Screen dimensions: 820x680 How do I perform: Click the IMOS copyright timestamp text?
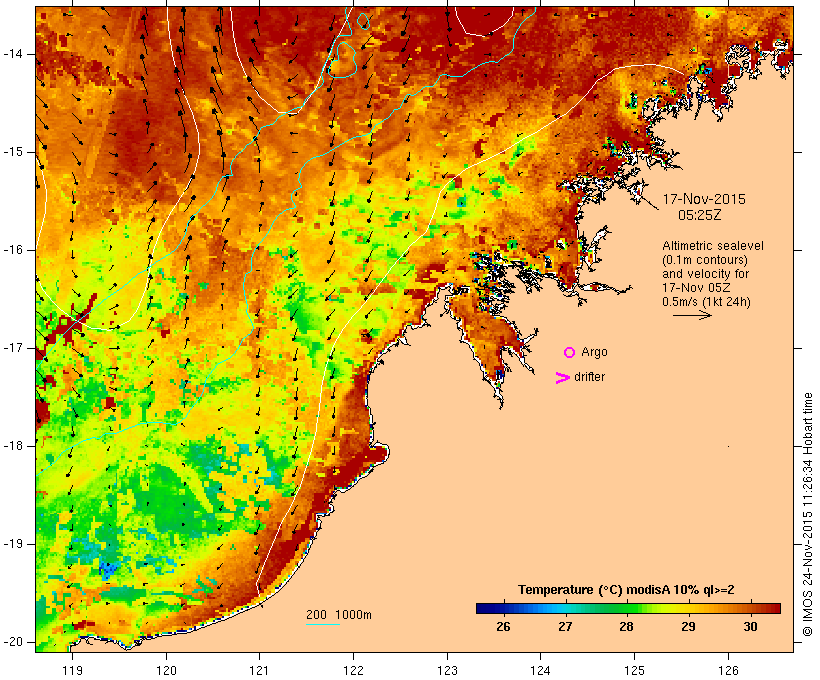pyautogui.click(x=808, y=514)
